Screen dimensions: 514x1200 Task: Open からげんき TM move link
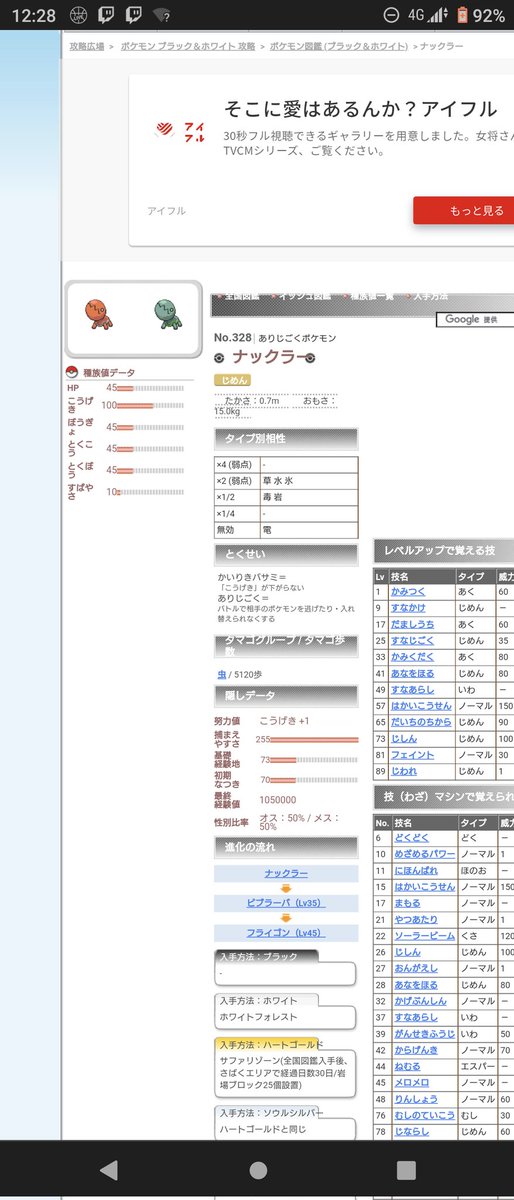pos(414,1050)
